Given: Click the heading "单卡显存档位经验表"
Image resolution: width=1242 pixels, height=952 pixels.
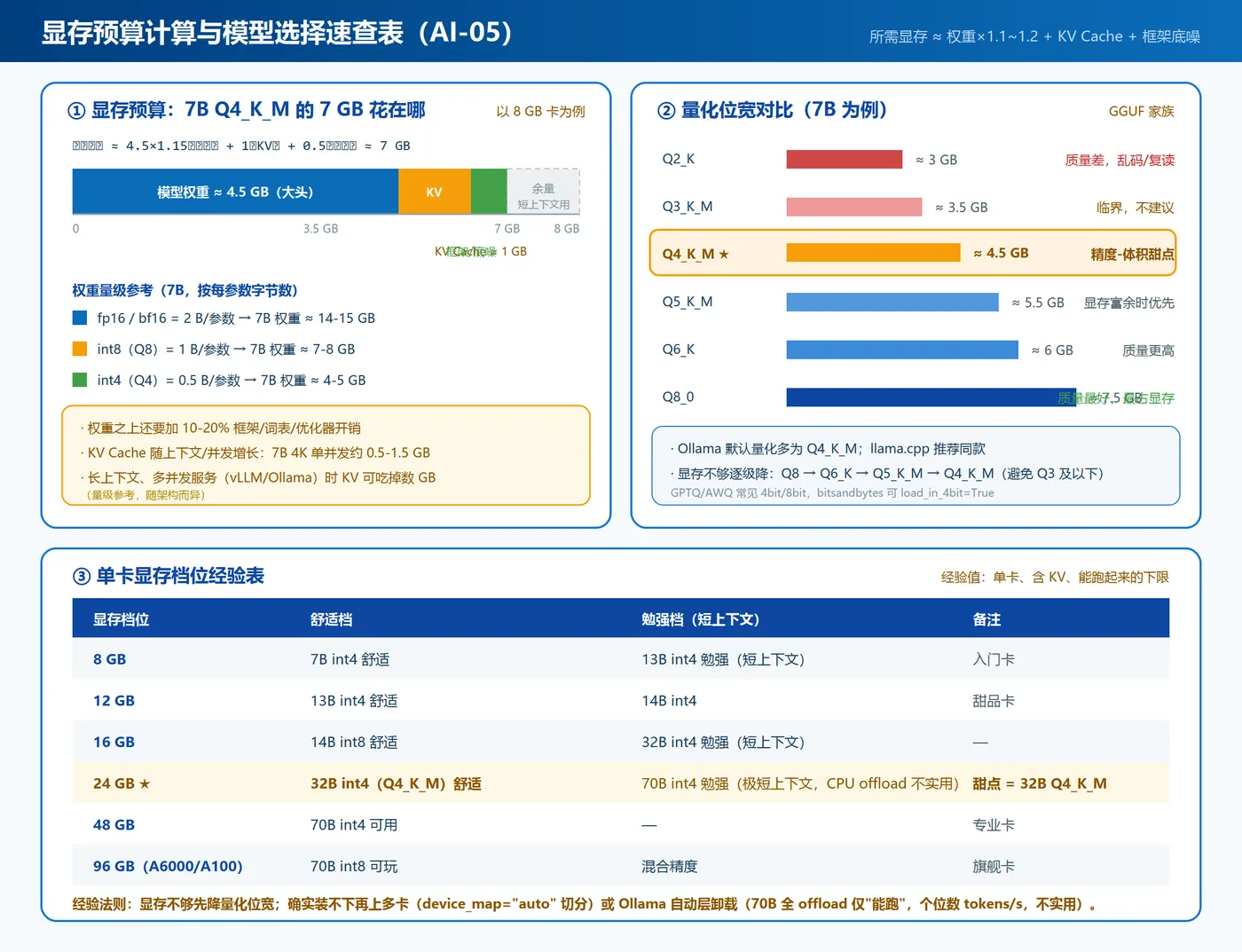Looking at the screenshot, I should tap(180, 576).
